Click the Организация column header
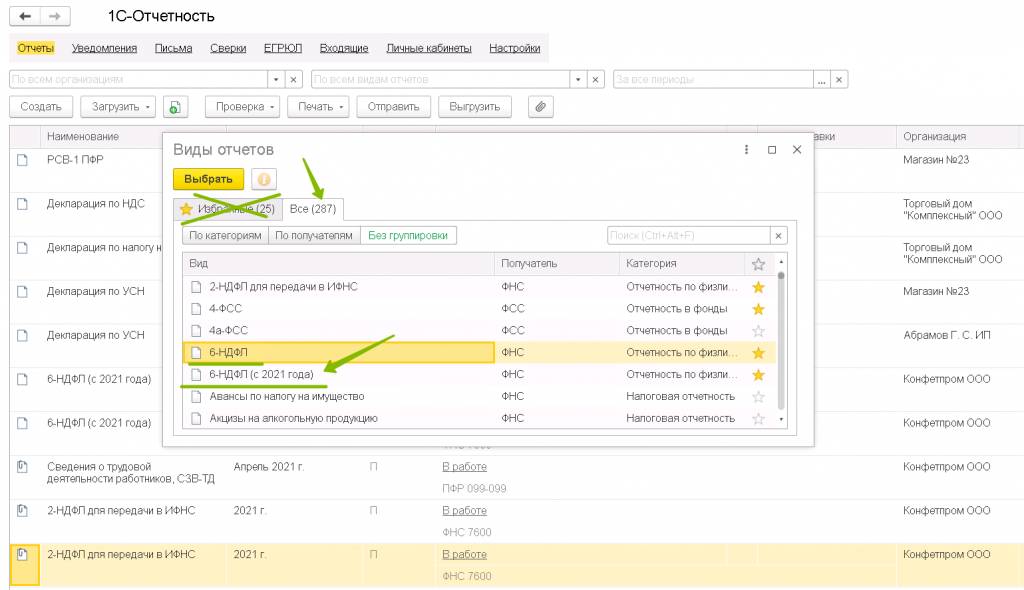 click(957, 137)
